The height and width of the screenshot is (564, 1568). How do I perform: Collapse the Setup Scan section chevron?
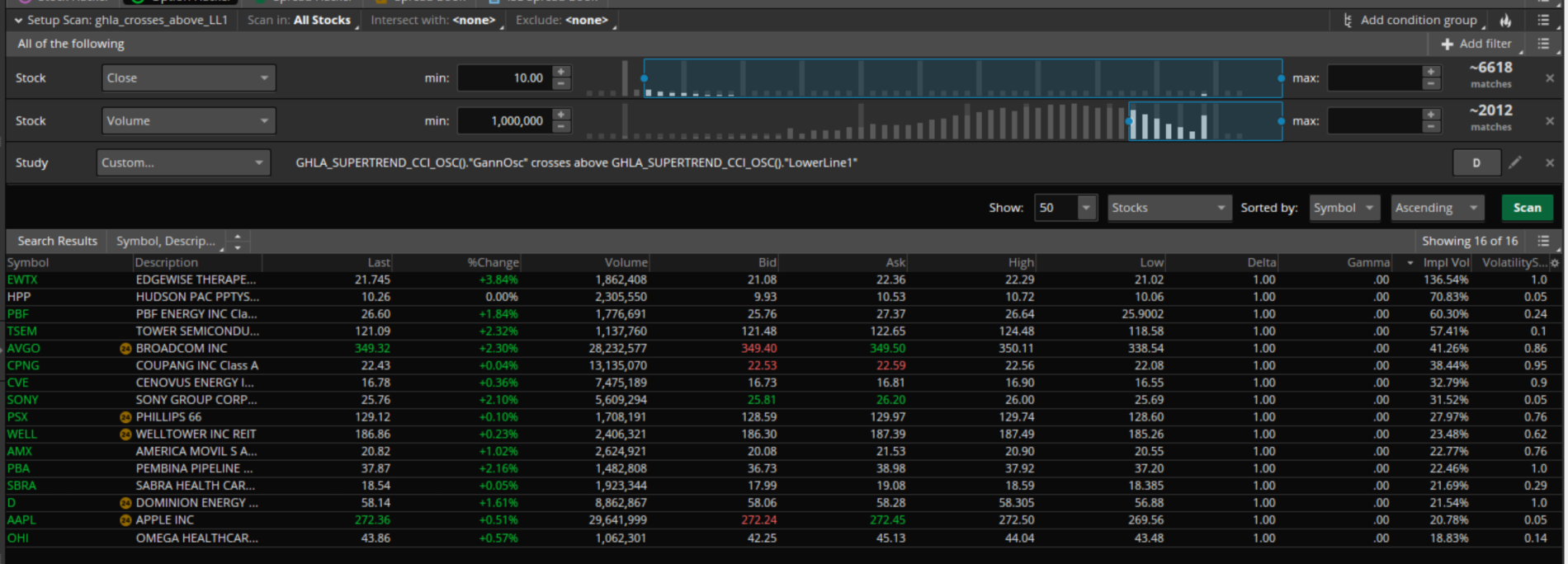click(x=18, y=21)
